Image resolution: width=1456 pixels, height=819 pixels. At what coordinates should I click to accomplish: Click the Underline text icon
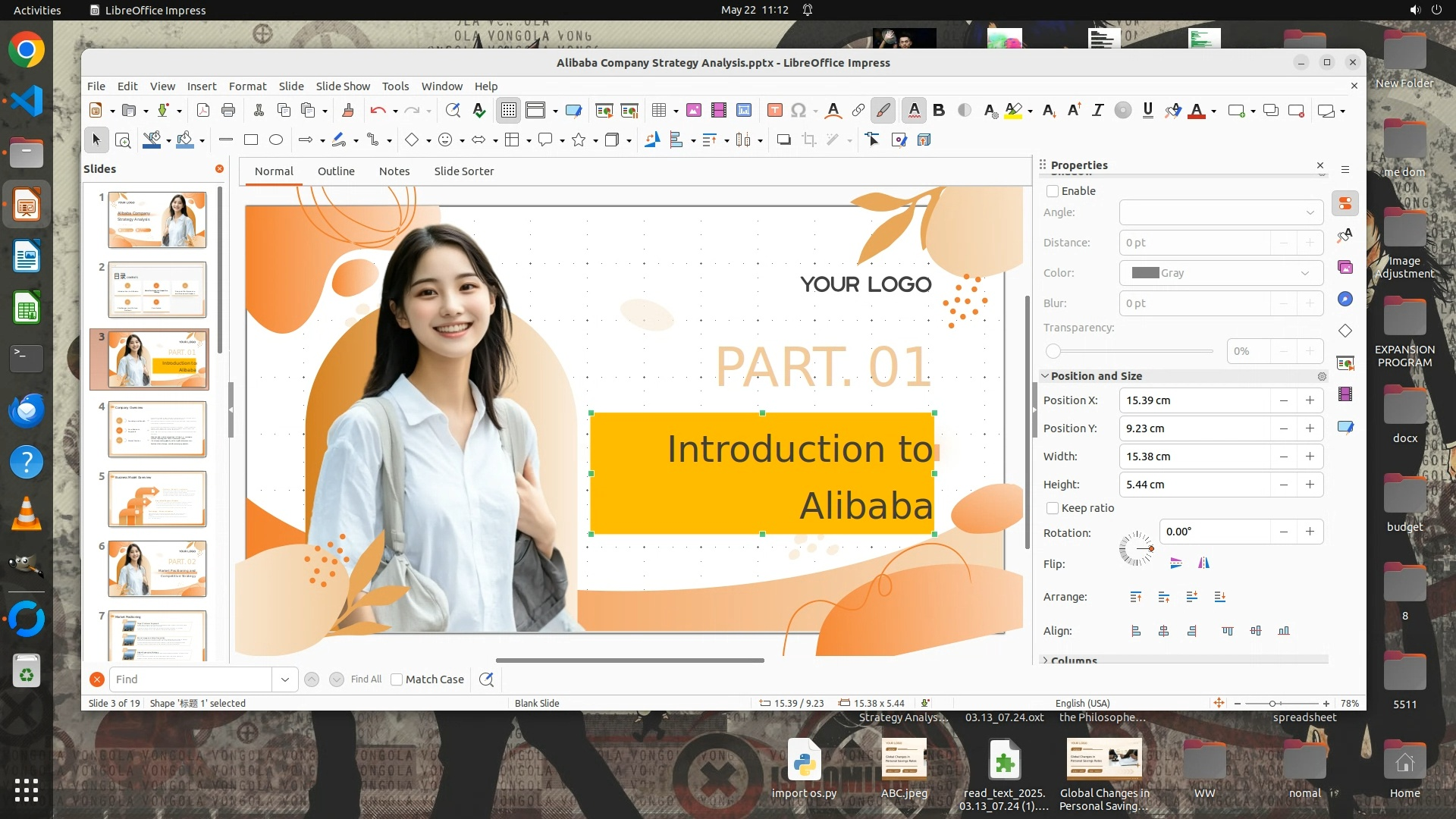pyautogui.click(x=1147, y=111)
